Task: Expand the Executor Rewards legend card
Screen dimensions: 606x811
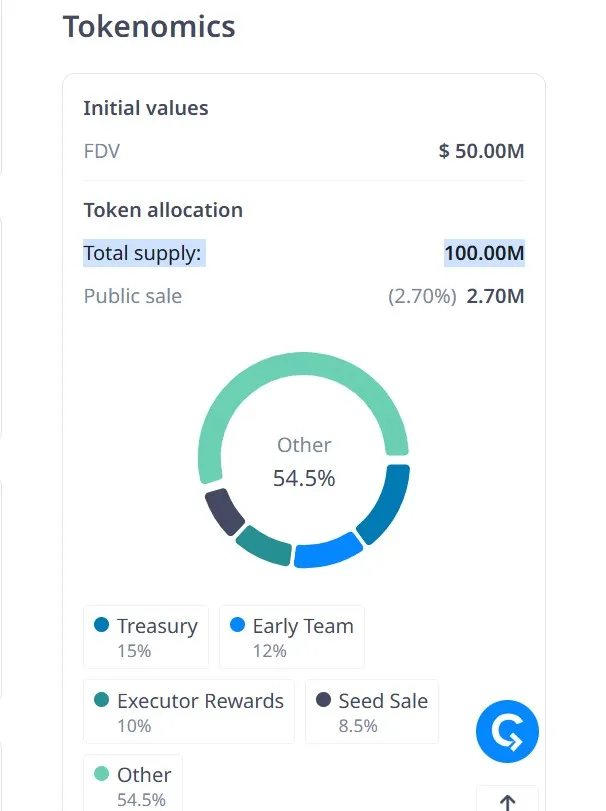Action: [188, 711]
